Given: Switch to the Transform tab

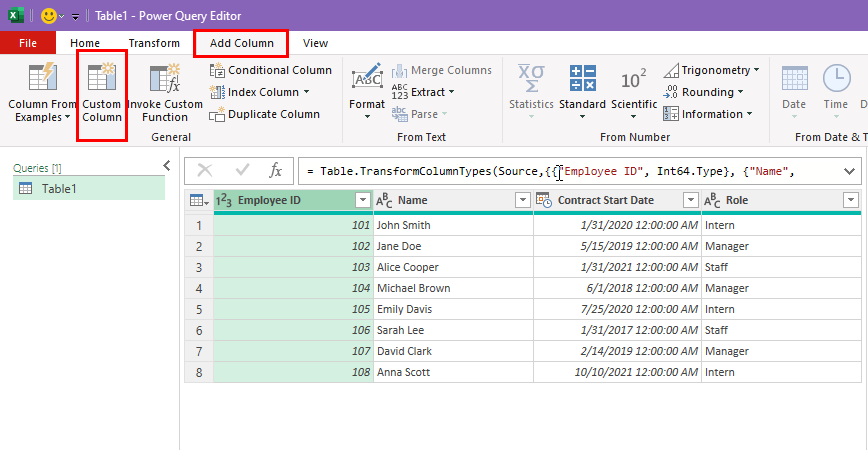Looking at the screenshot, I should click(154, 43).
